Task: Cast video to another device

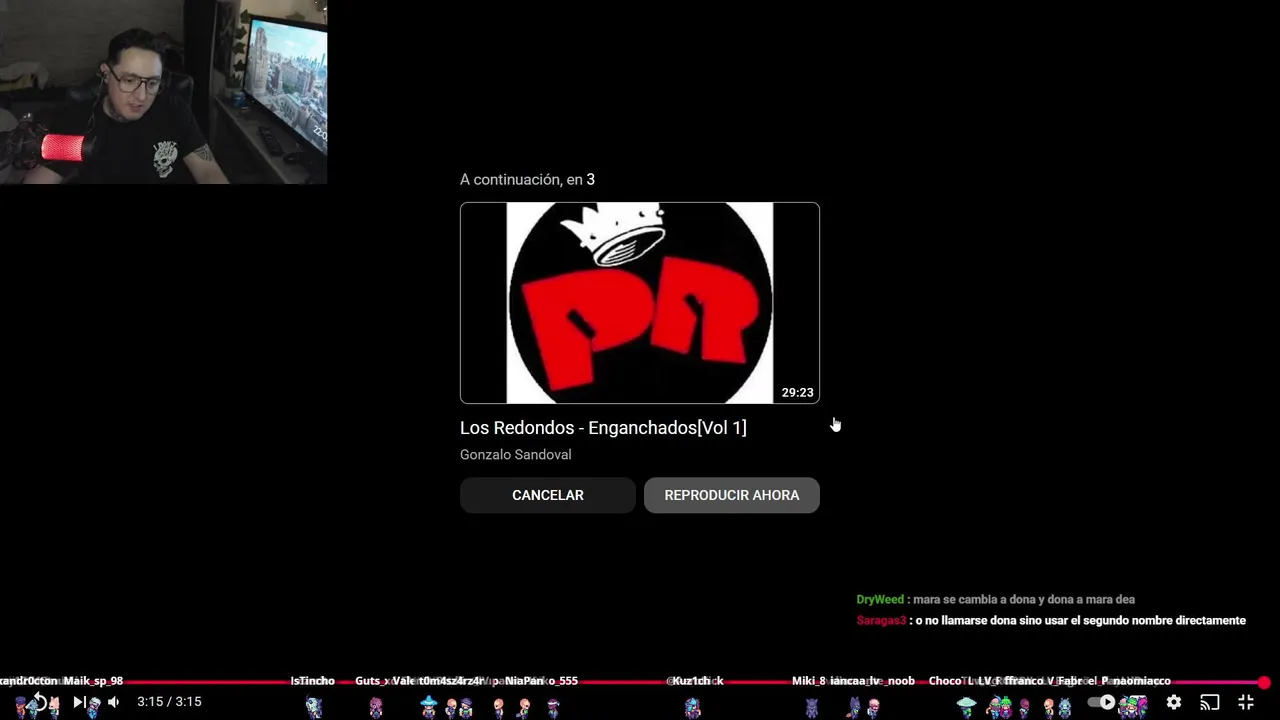Action: tap(1210, 702)
